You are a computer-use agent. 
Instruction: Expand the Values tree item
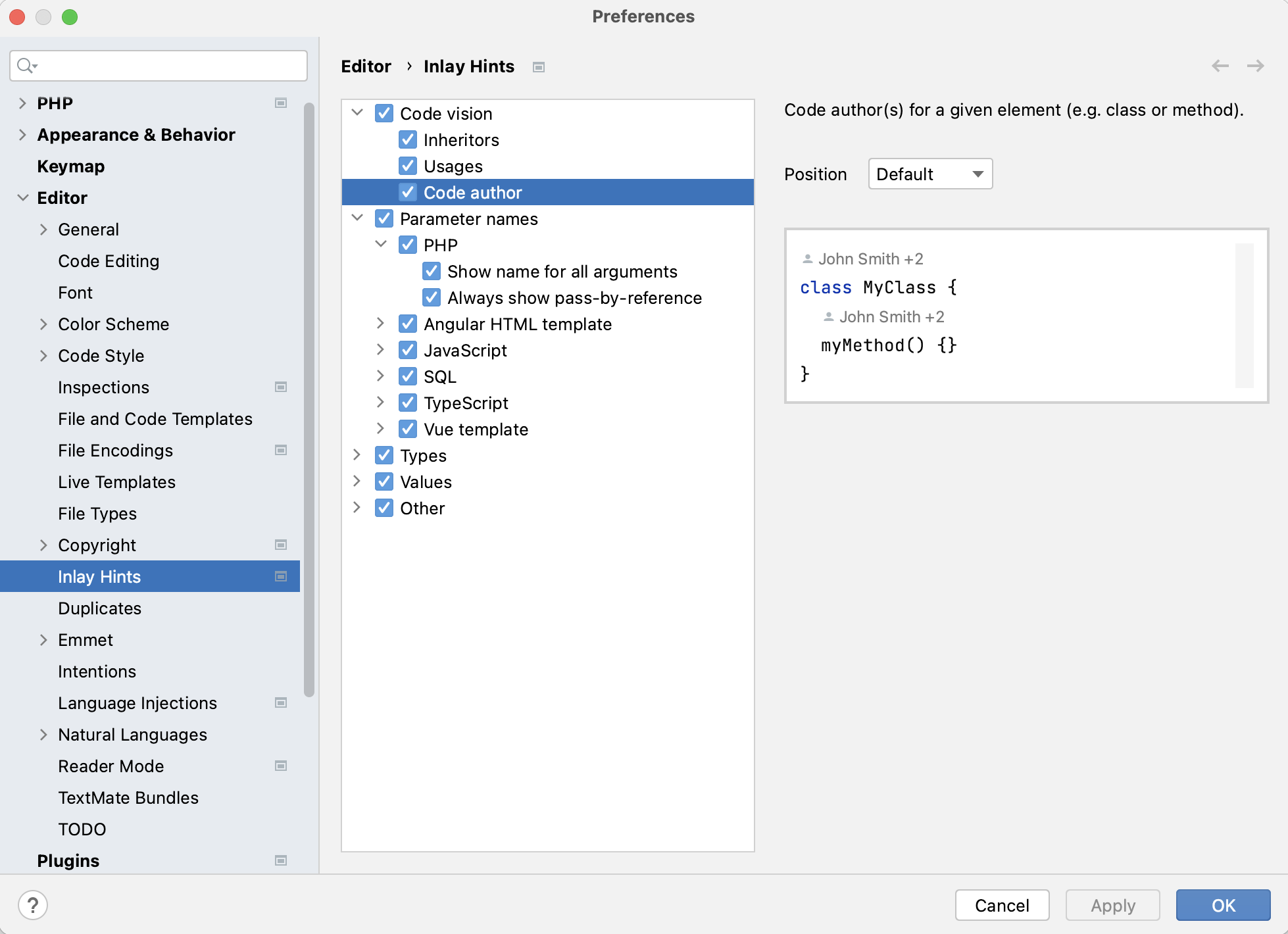tap(359, 482)
